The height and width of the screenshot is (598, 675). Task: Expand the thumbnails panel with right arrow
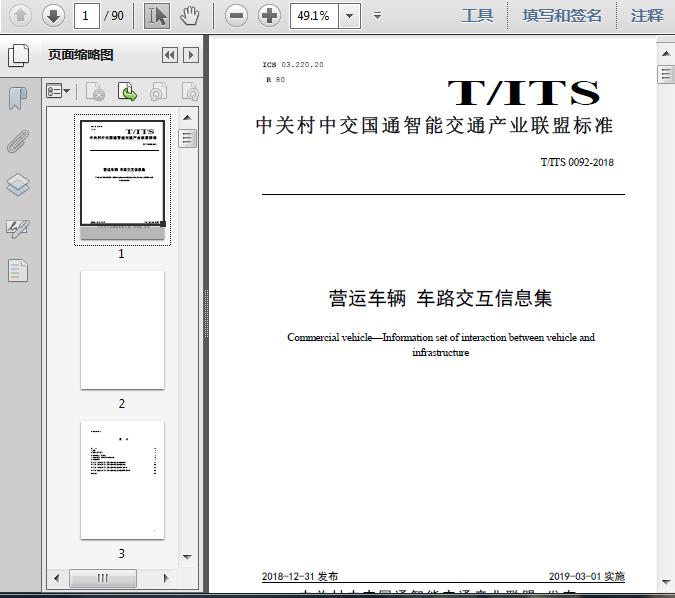pyautogui.click(x=191, y=55)
